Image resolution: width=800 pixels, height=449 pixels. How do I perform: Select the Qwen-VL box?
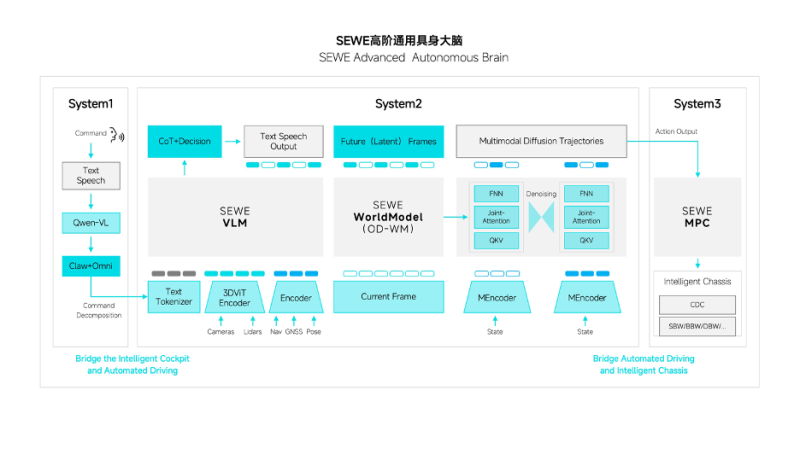pos(91,223)
